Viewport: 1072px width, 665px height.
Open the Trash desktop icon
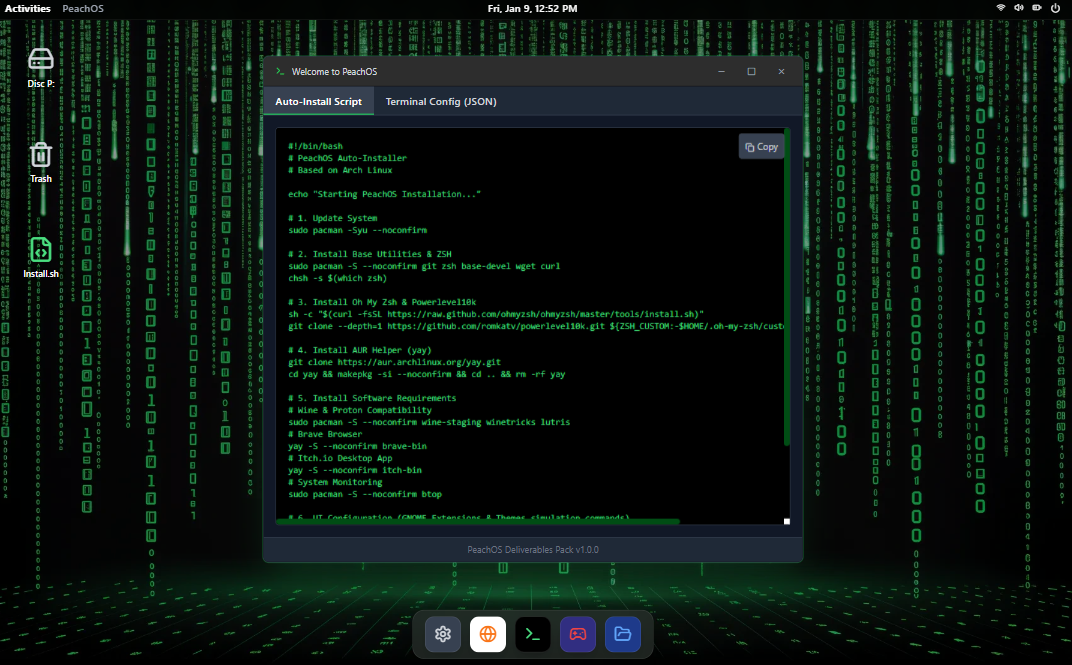[40, 162]
